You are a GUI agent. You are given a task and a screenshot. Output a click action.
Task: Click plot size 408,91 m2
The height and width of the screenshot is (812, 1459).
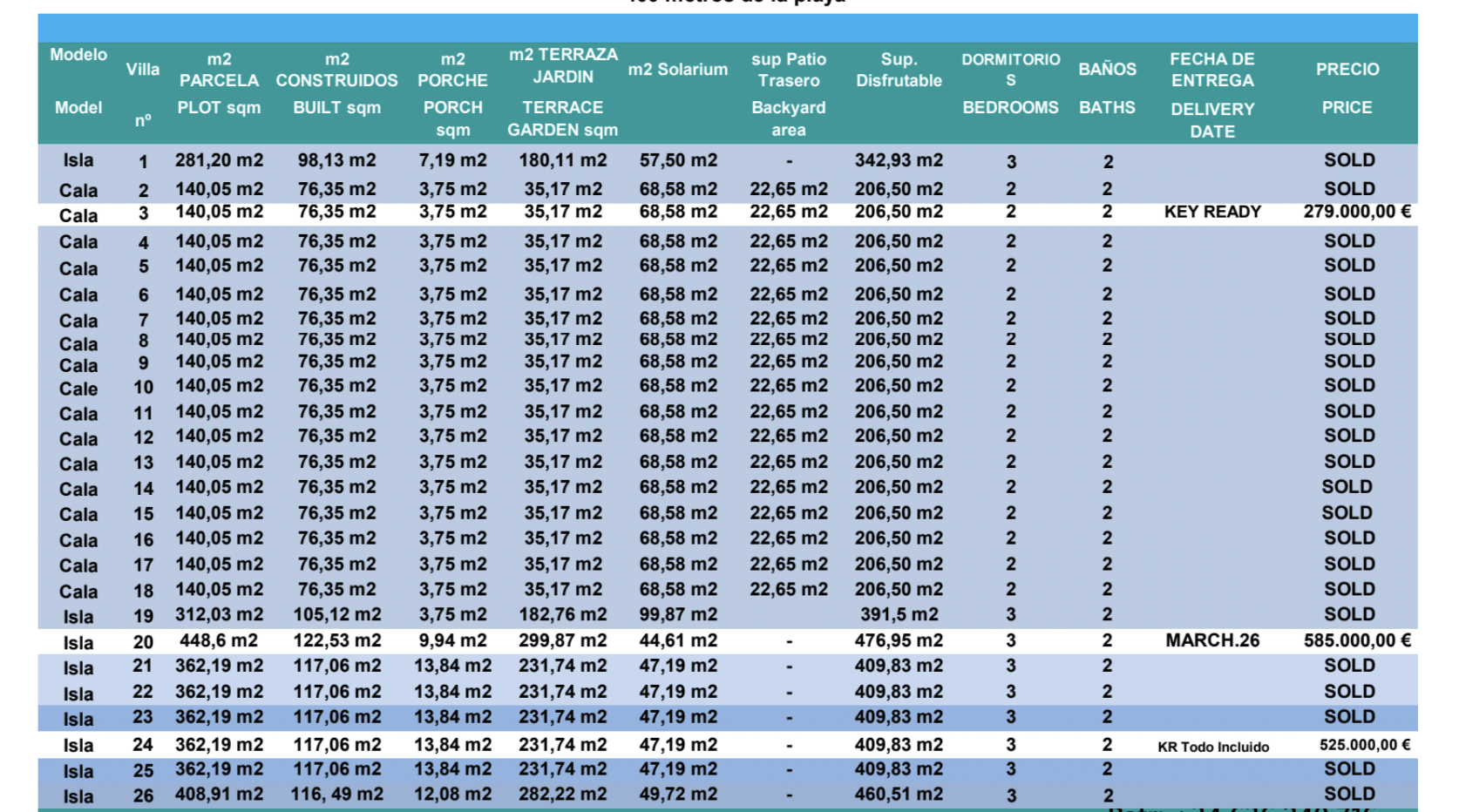(219, 795)
